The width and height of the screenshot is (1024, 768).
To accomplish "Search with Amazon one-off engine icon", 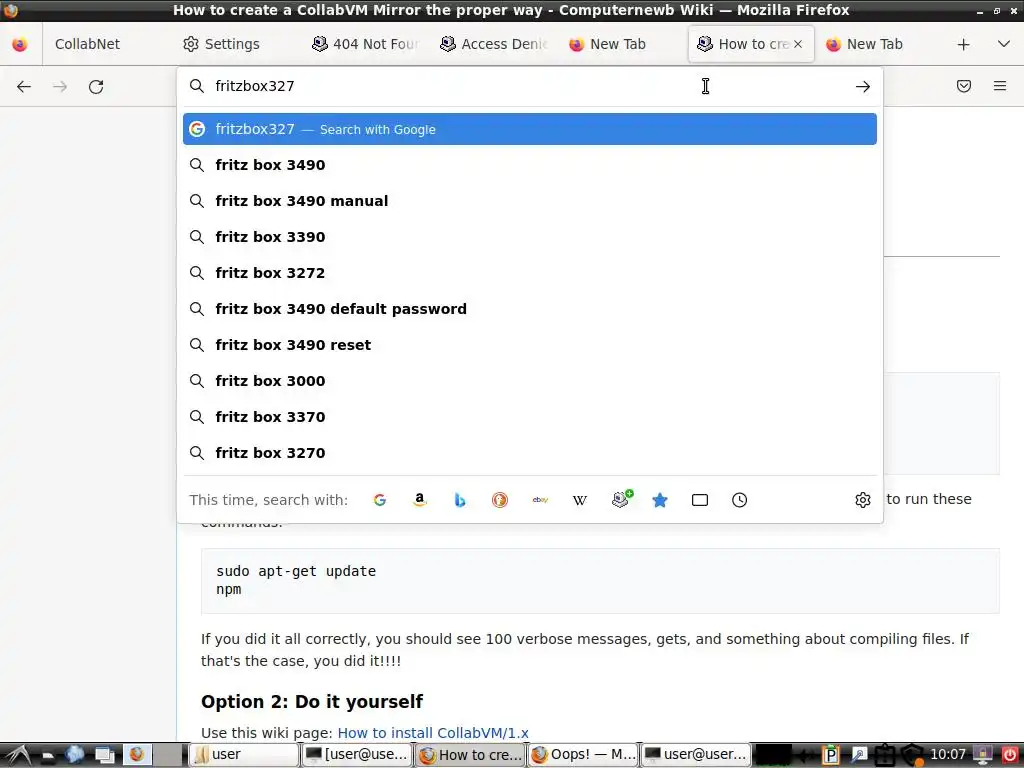I will 420,500.
